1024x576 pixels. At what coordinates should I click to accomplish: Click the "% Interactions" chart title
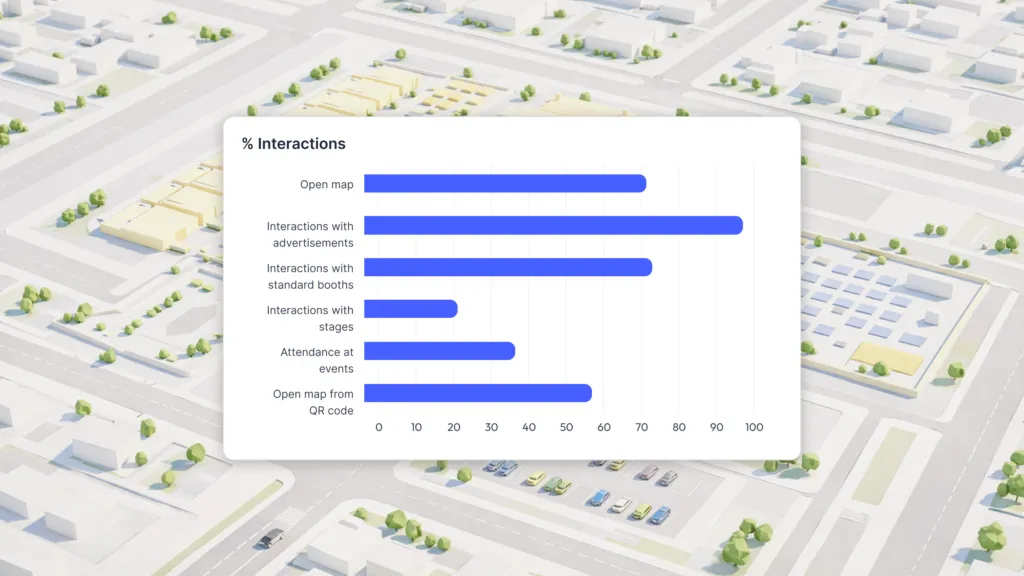pos(293,144)
